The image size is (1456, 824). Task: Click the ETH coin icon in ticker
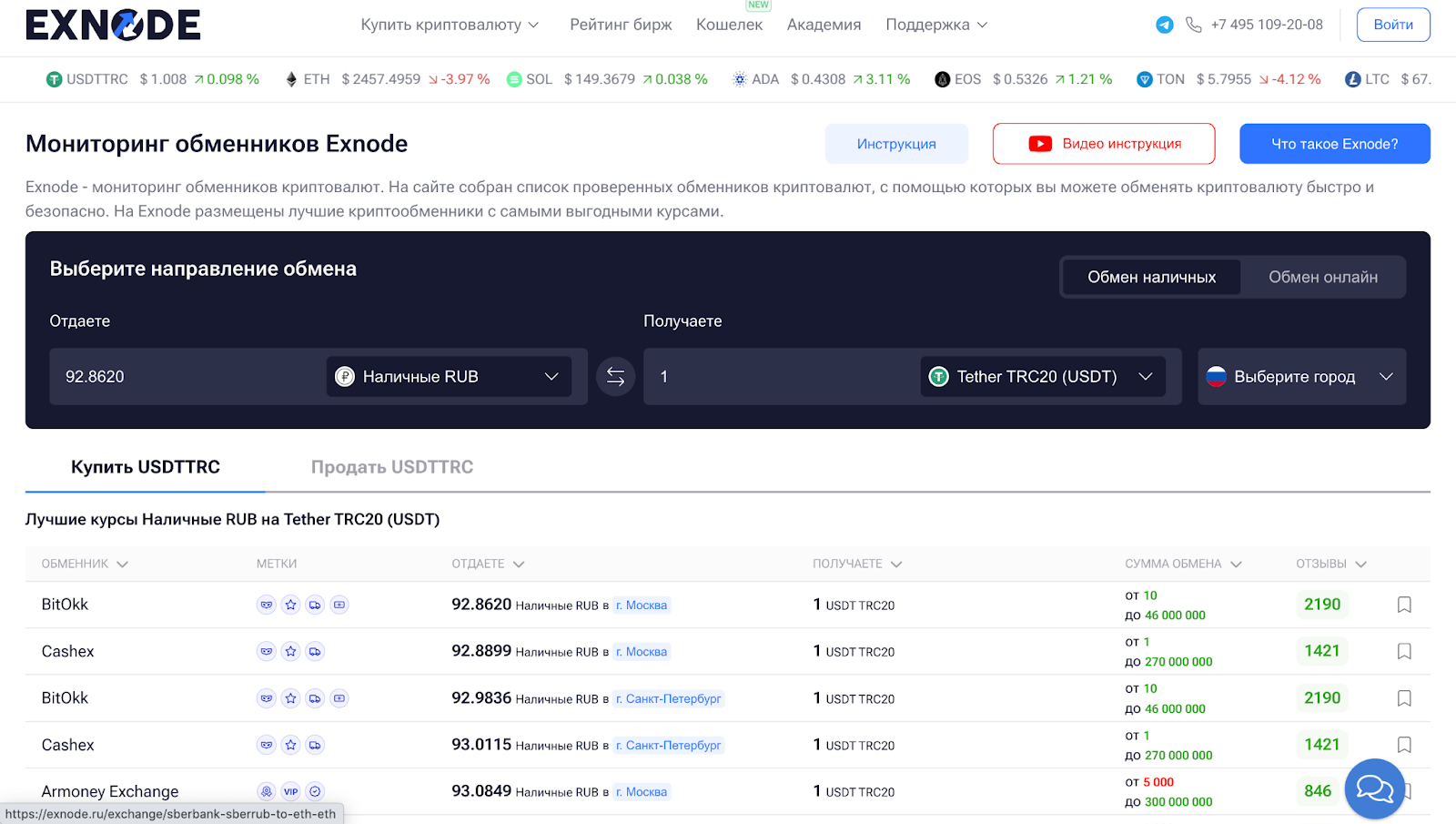click(x=291, y=79)
